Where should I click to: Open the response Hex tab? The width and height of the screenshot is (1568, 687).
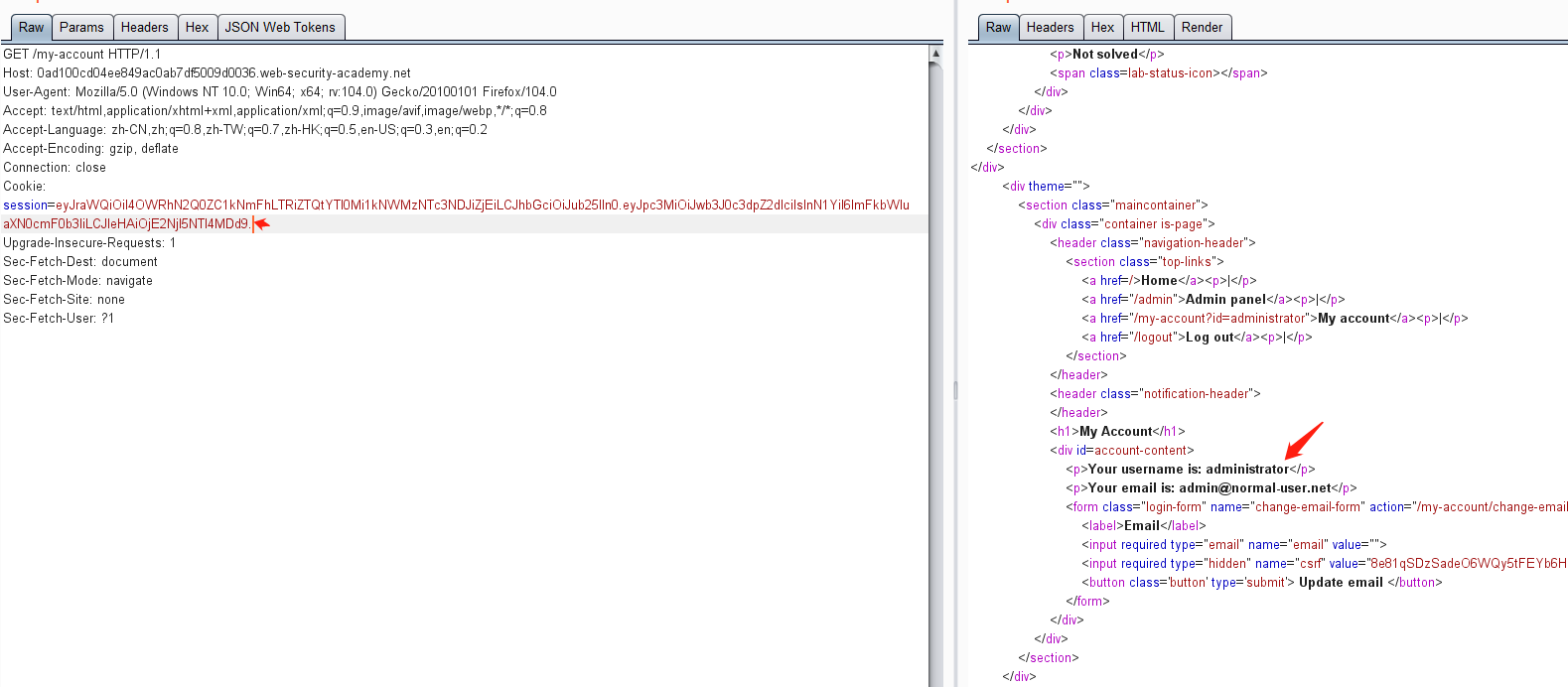[x=1102, y=28]
